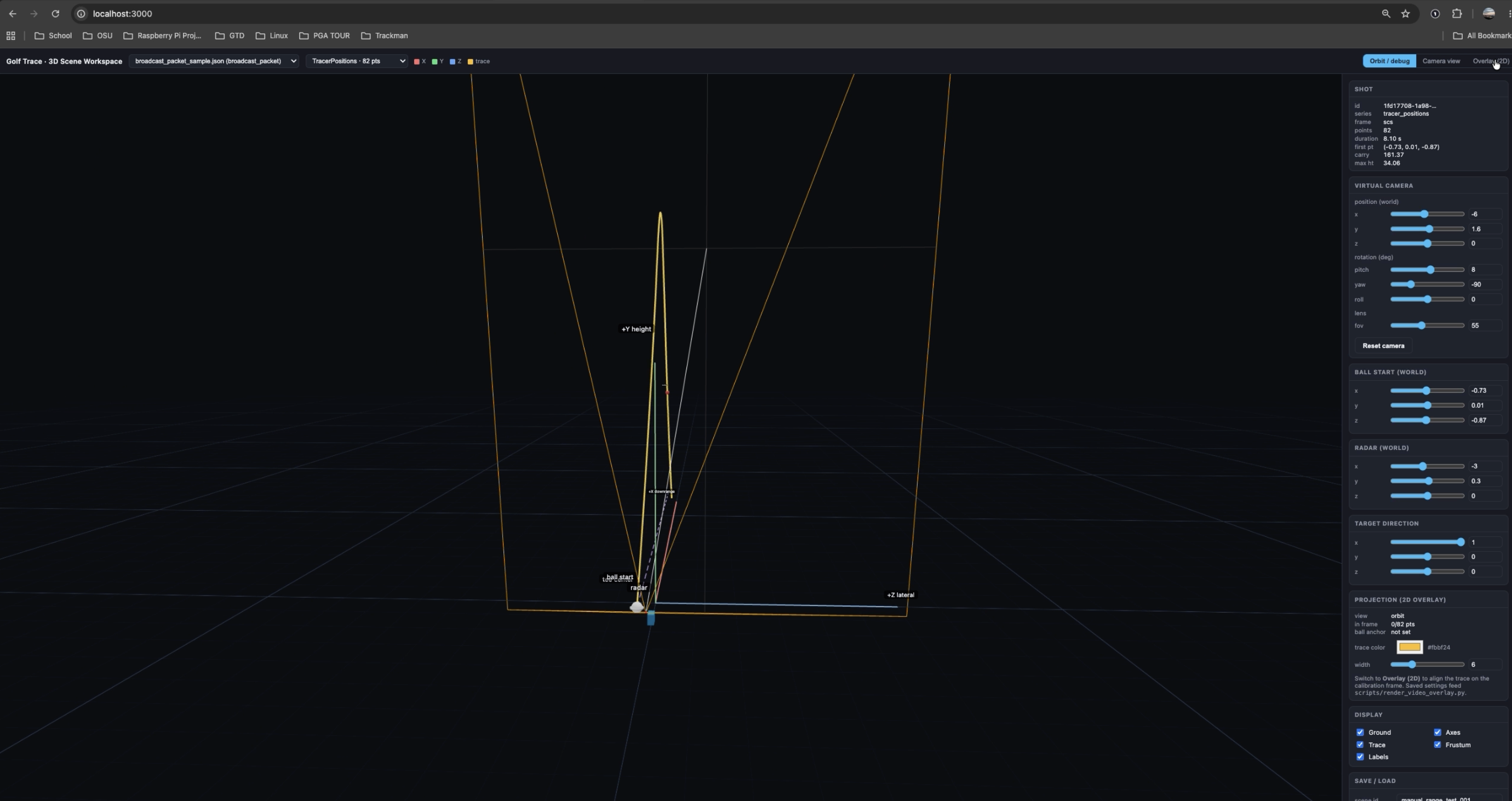The image size is (1512, 801).
Task: Open the PGA TOUR bookmark folder
Action: pos(324,36)
